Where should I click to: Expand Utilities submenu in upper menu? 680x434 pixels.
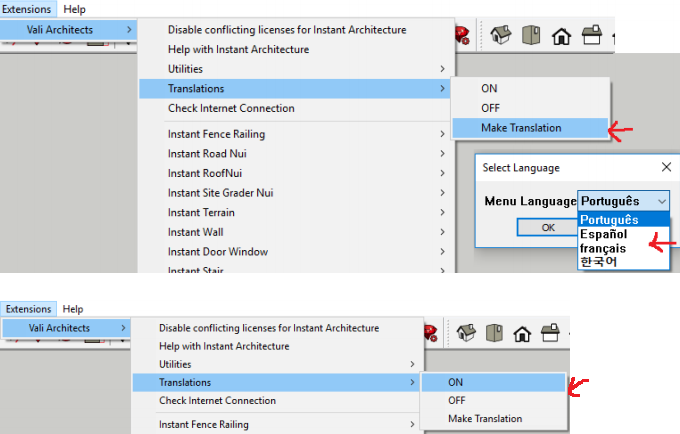coord(297,69)
